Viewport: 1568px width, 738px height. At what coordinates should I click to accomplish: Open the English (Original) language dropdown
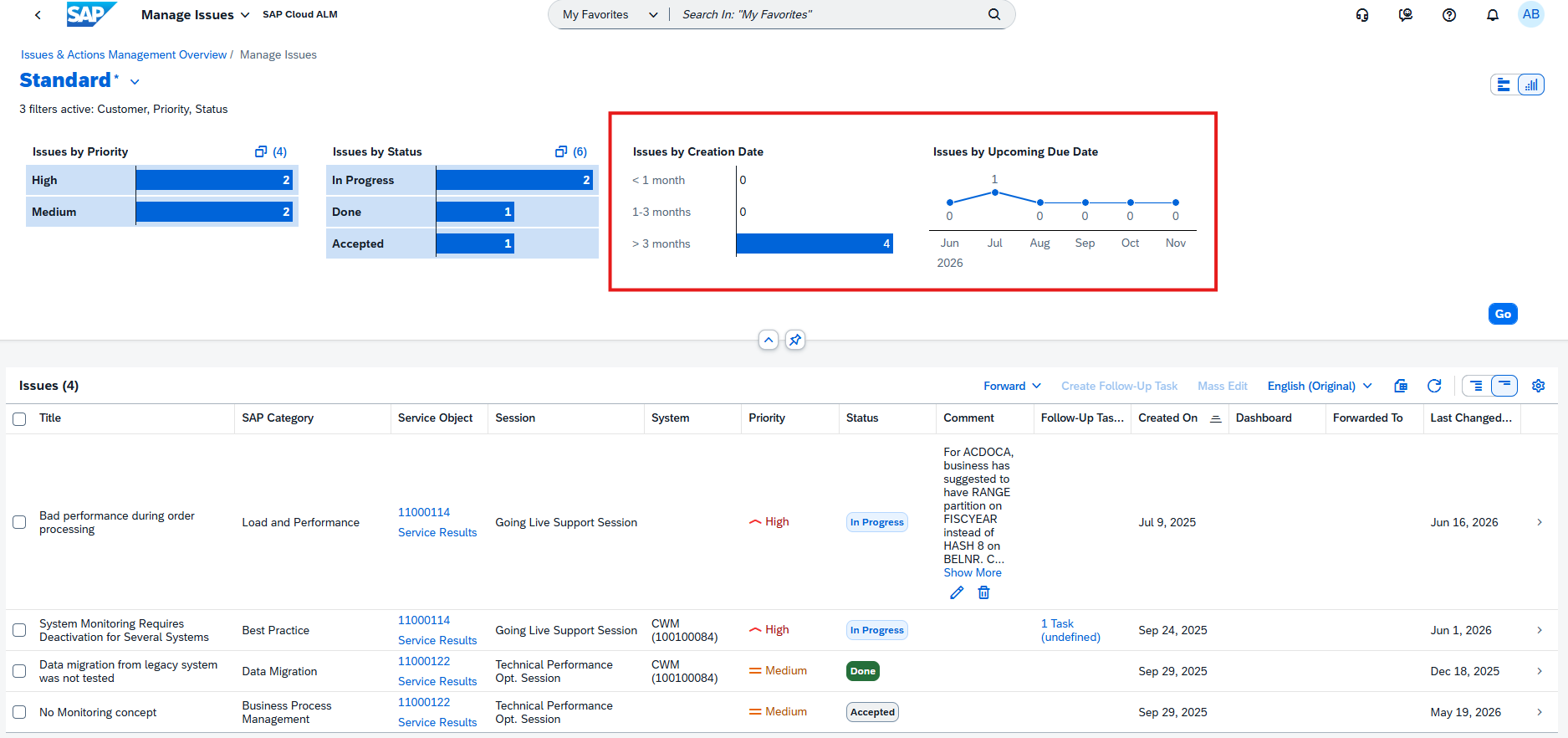coord(1320,386)
